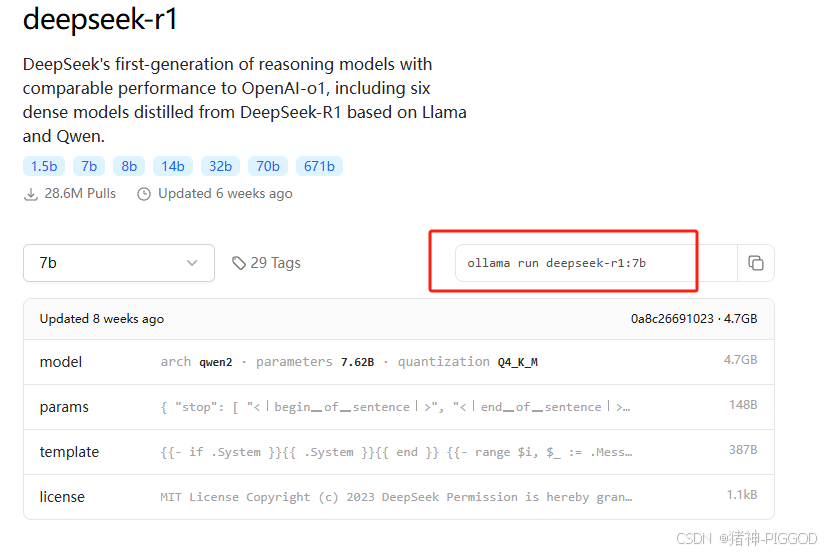Open the params file row

point(399,407)
